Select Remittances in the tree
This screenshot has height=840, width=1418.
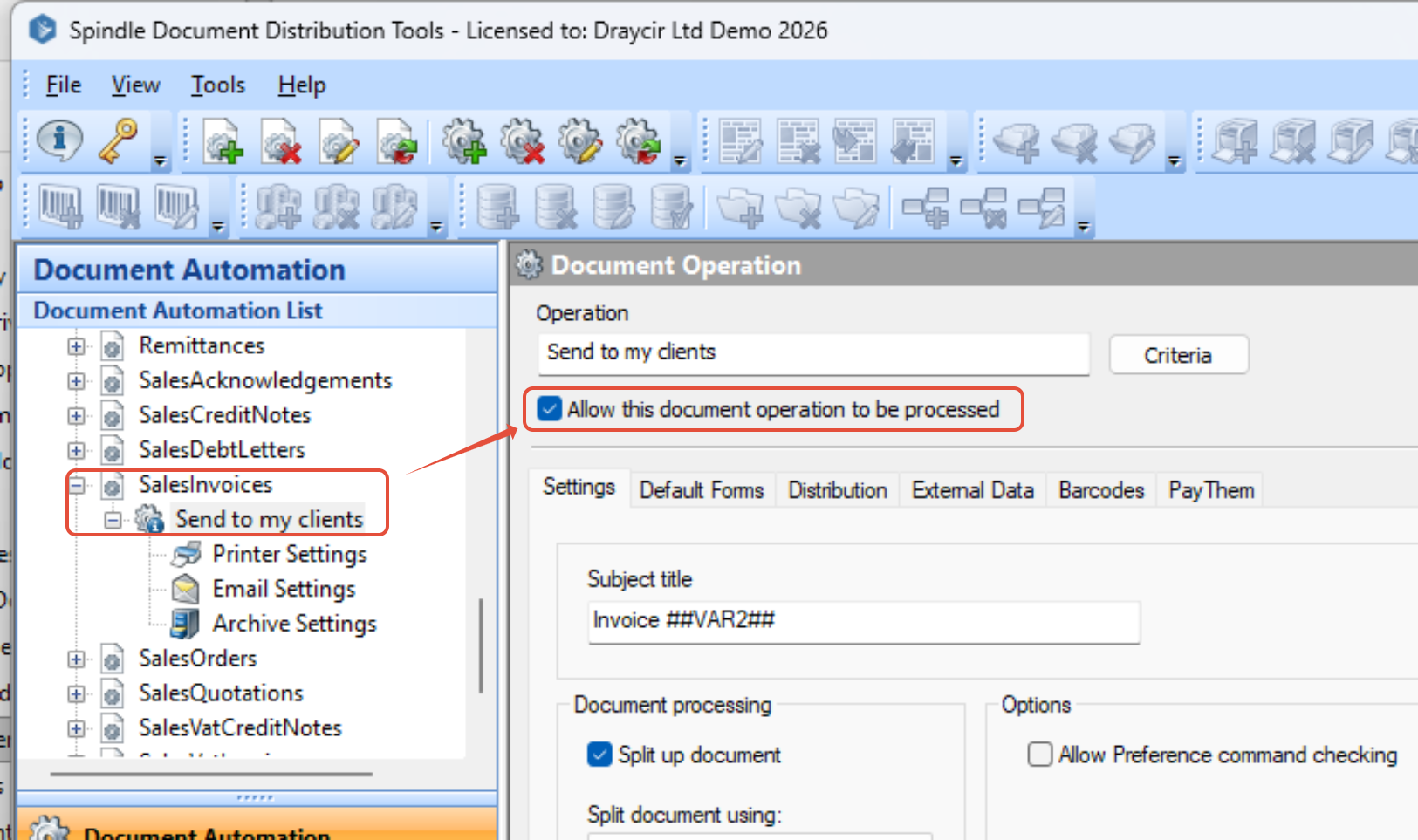202,346
